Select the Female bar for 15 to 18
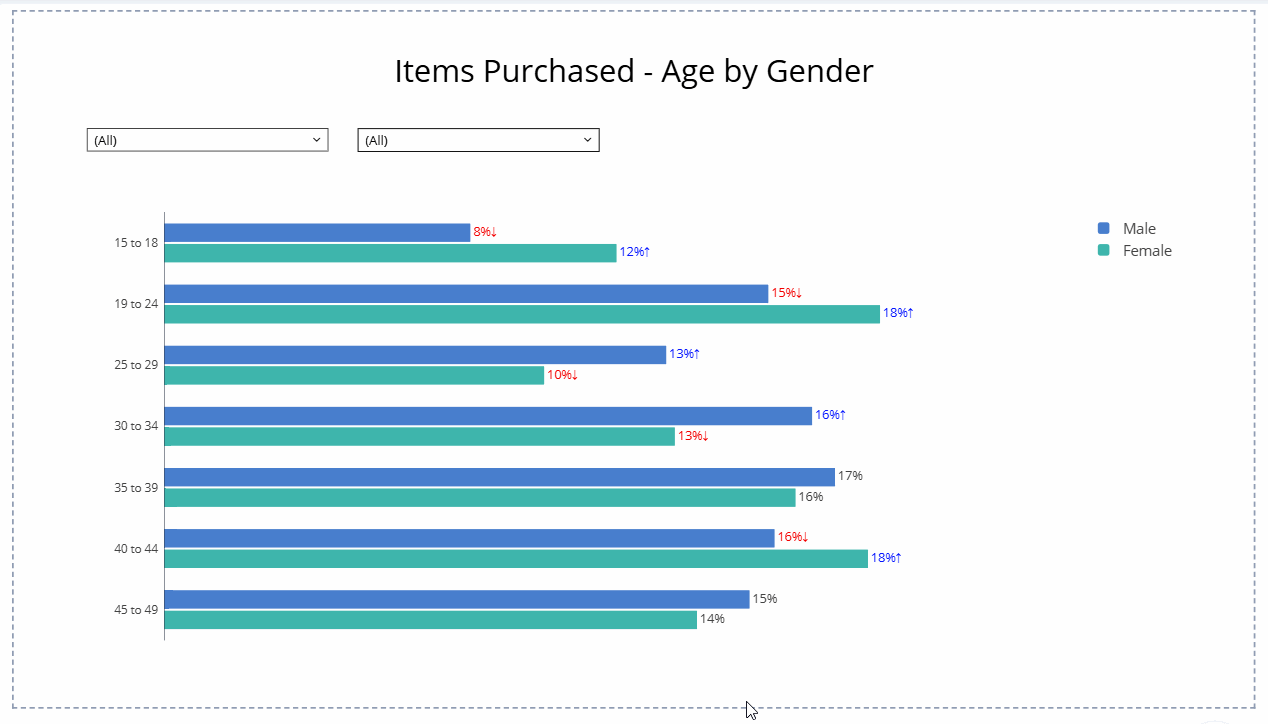This screenshot has height=724, width=1268. 390,252
